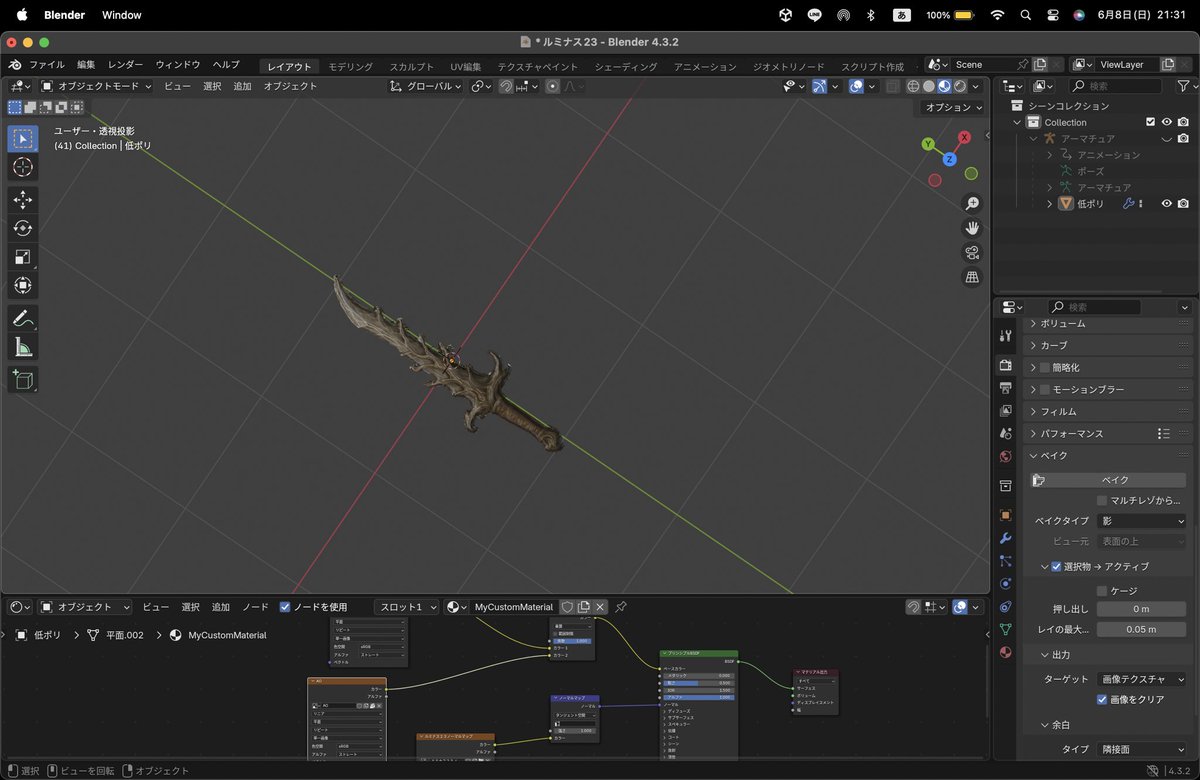Expand the 低ポリ object in outliner
The image size is (1200, 780).
pyautogui.click(x=1049, y=203)
